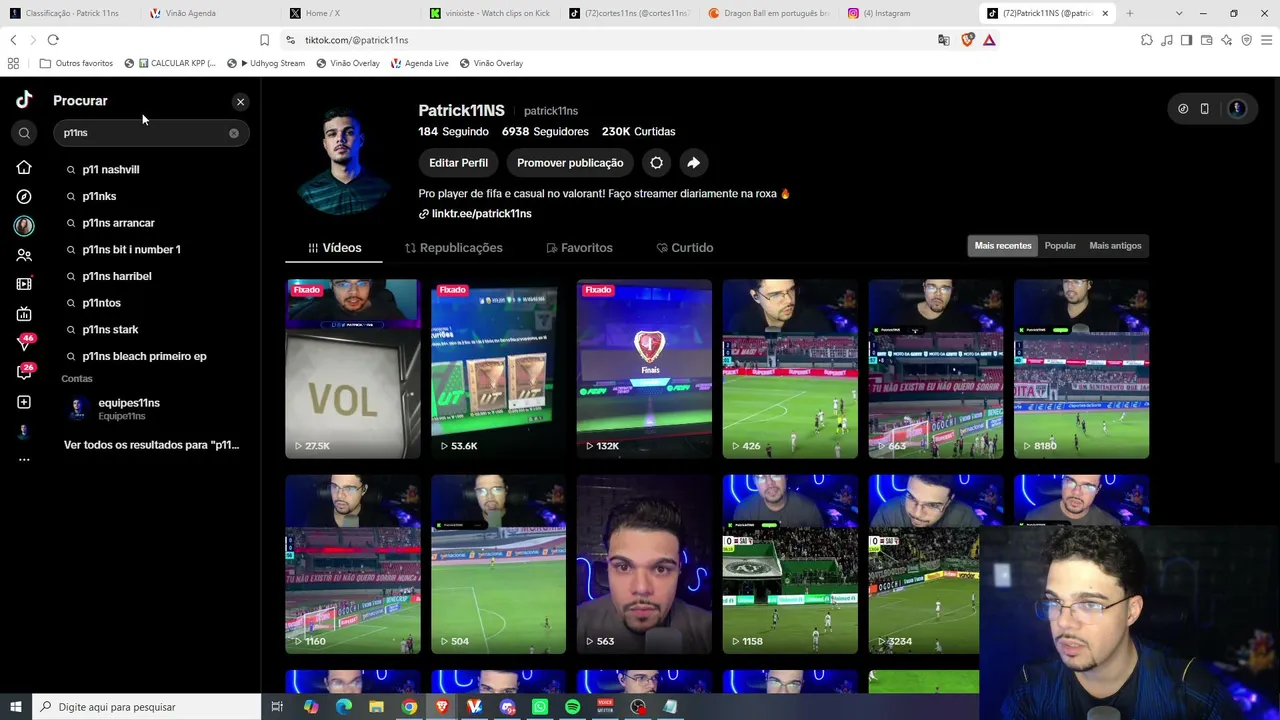Open messages icon with 46 badge
1280x720 pixels.
point(24,343)
